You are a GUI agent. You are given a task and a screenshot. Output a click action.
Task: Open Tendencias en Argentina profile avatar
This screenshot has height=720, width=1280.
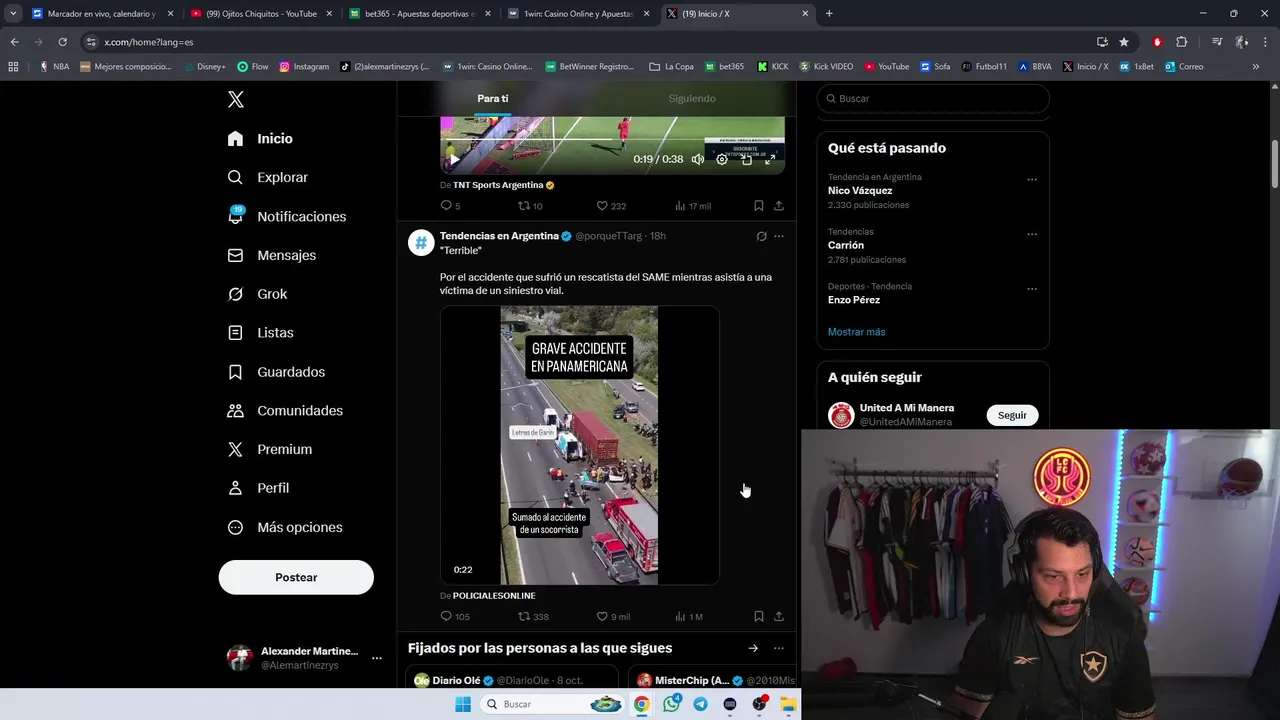pos(421,243)
